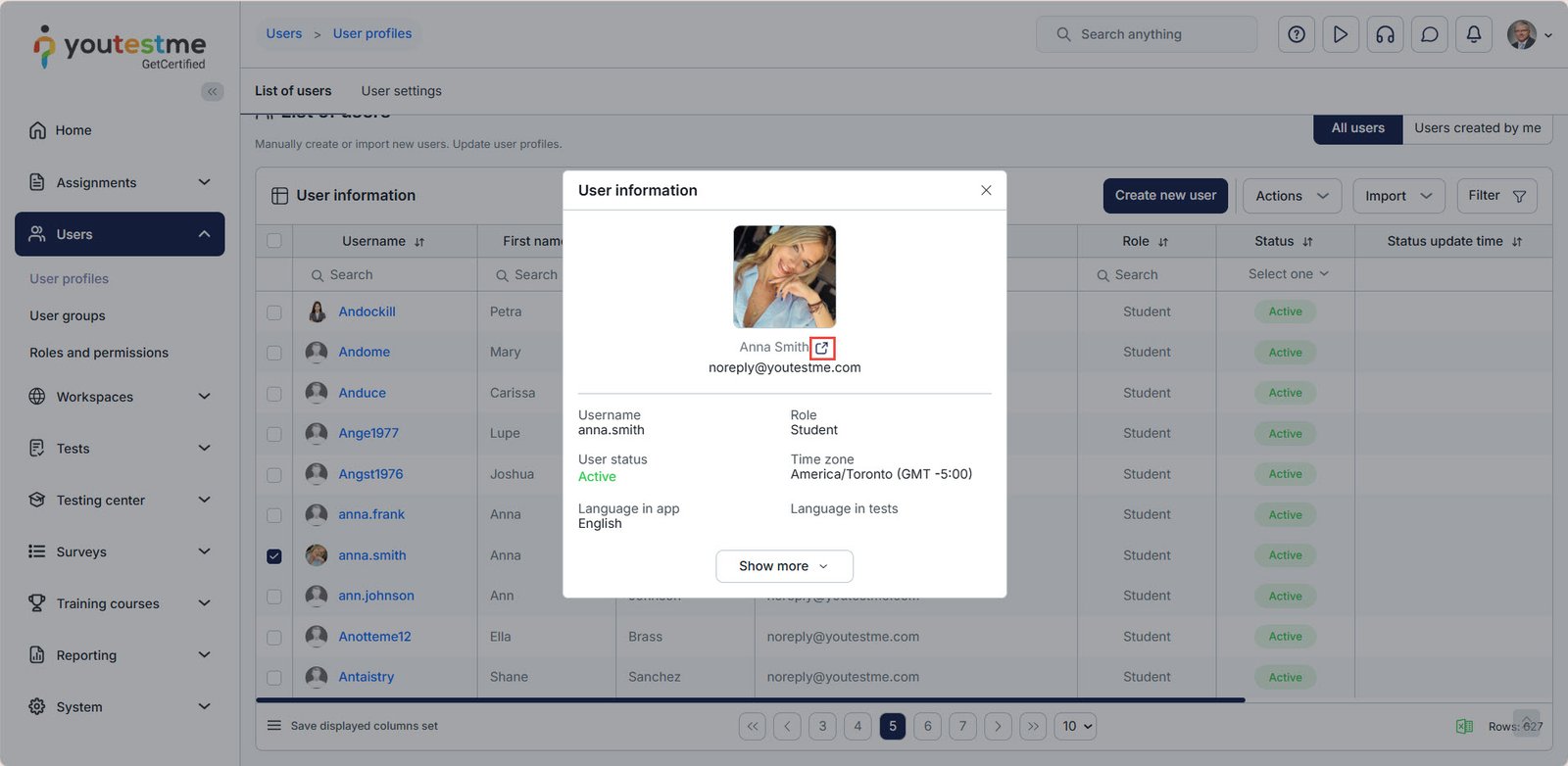Switch to the User settings tab
Screen dimensions: 1568x766
pos(401,91)
